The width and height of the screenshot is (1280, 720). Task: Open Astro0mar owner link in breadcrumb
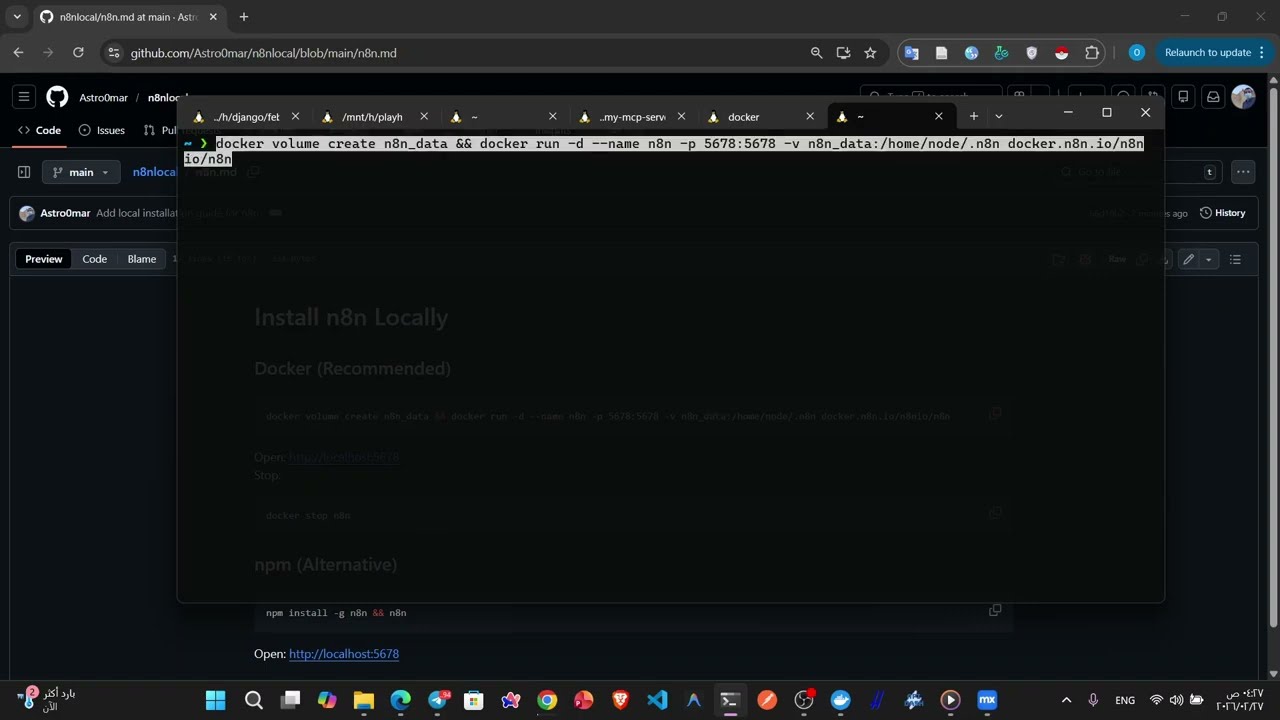pyautogui.click(x=104, y=98)
